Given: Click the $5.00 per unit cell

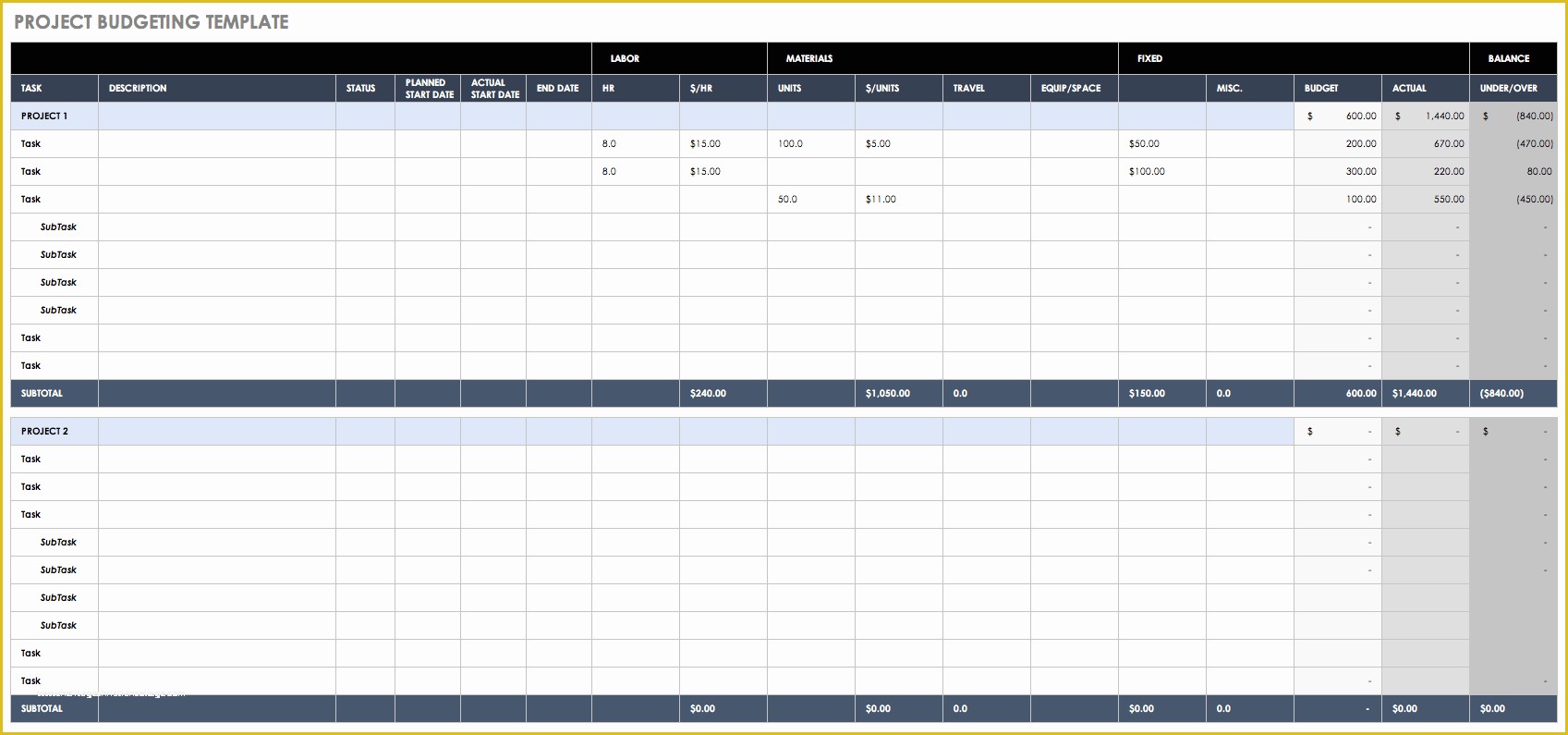Looking at the screenshot, I should click(x=899, y=143).
